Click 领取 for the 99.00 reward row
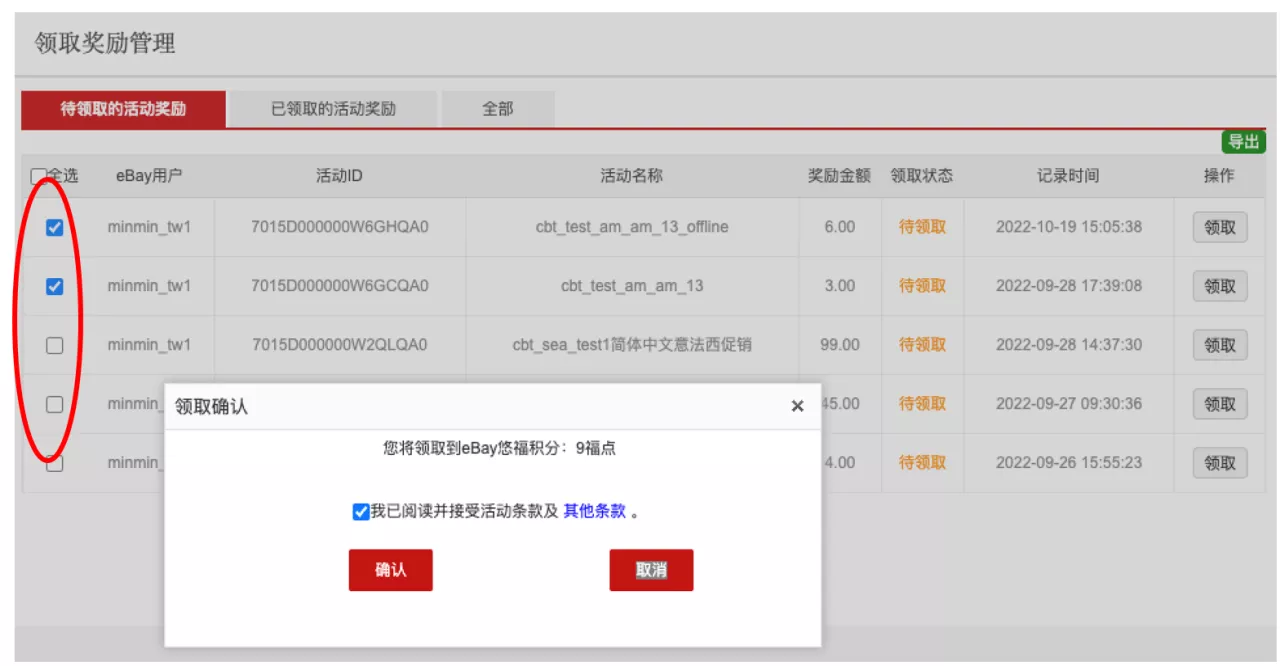1280x666 pixels. click(x=1218, y=345)
